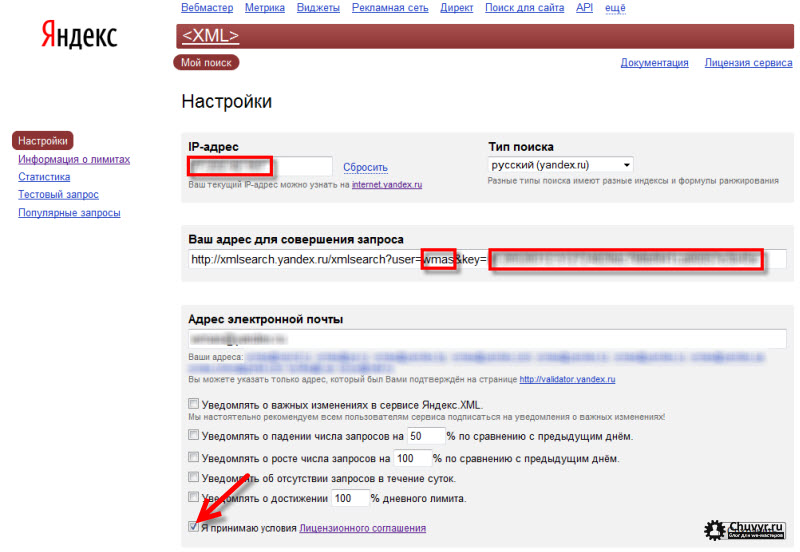800x552 pixels.
Task: Open Информация о лимитах page
Action: pos(74,159)
